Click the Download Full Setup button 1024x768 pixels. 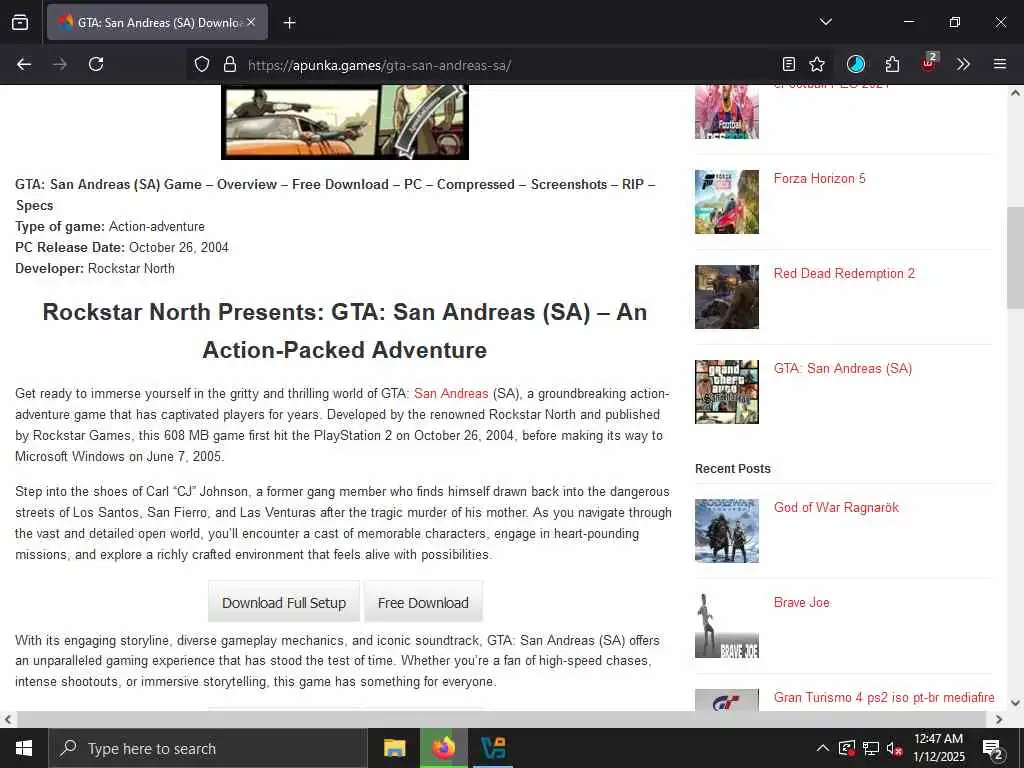pos(284,602)
